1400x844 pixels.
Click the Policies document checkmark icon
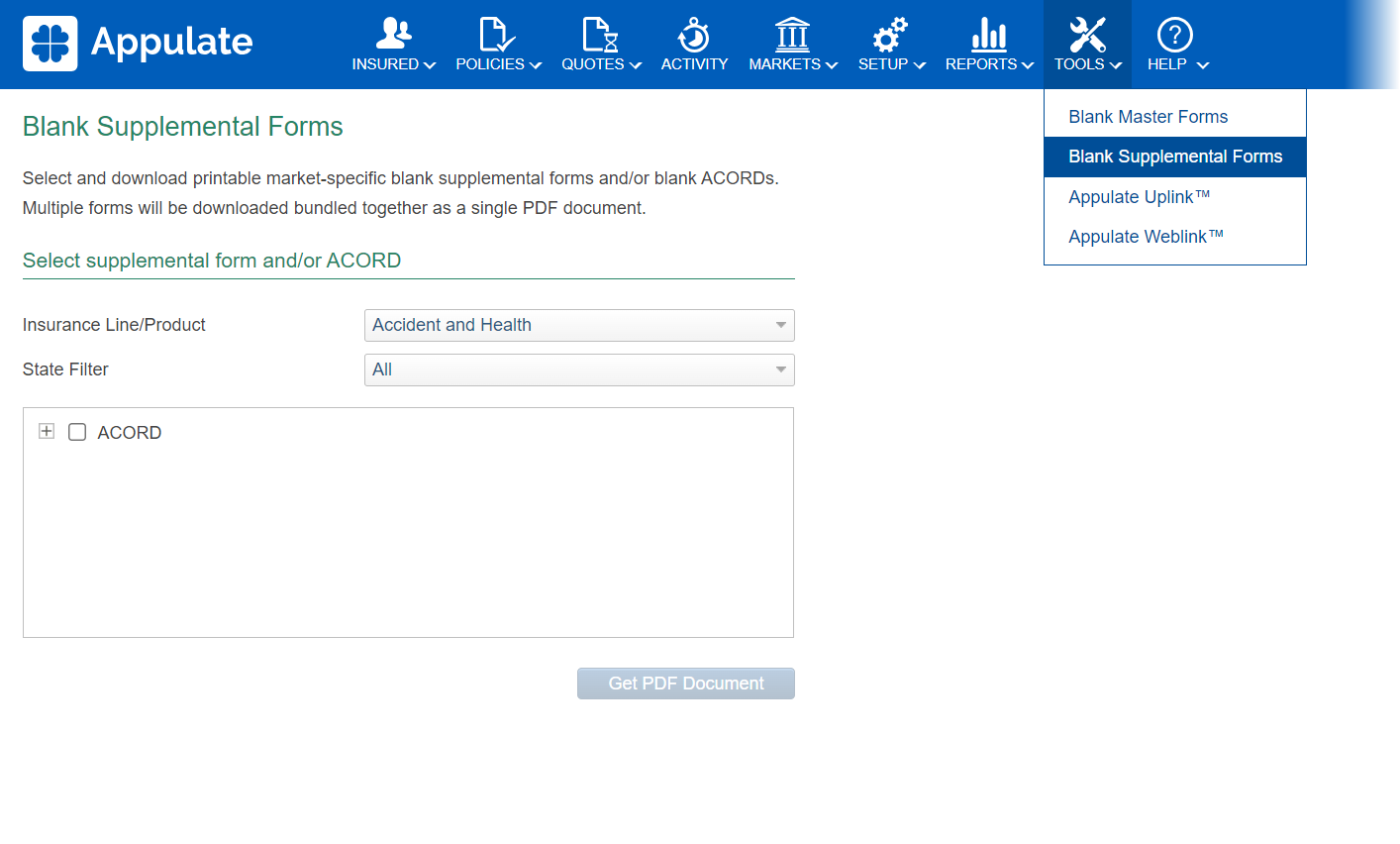pos(497,34)
